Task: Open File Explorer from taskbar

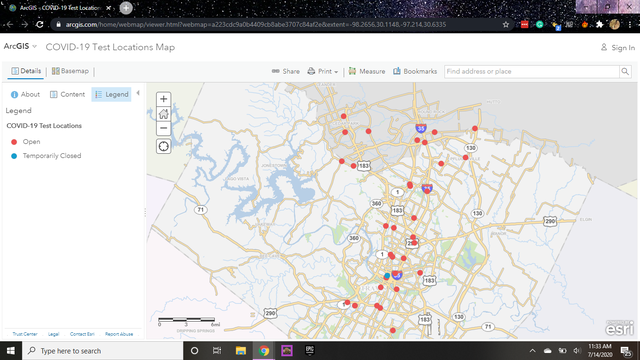Action: click(240, 351)
